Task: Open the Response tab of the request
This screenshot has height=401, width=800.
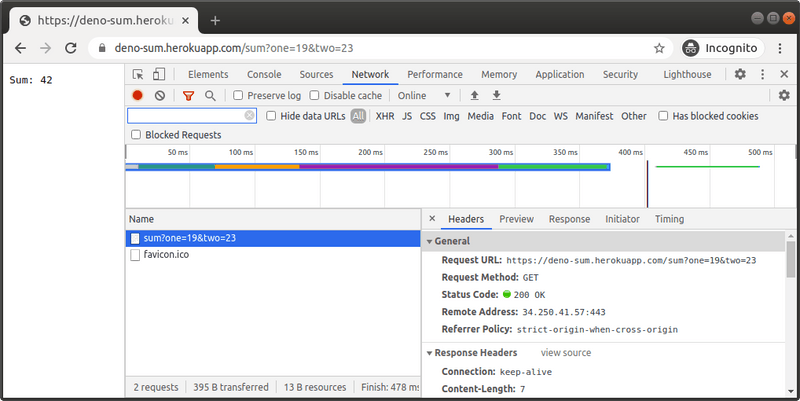Action: 569,219
